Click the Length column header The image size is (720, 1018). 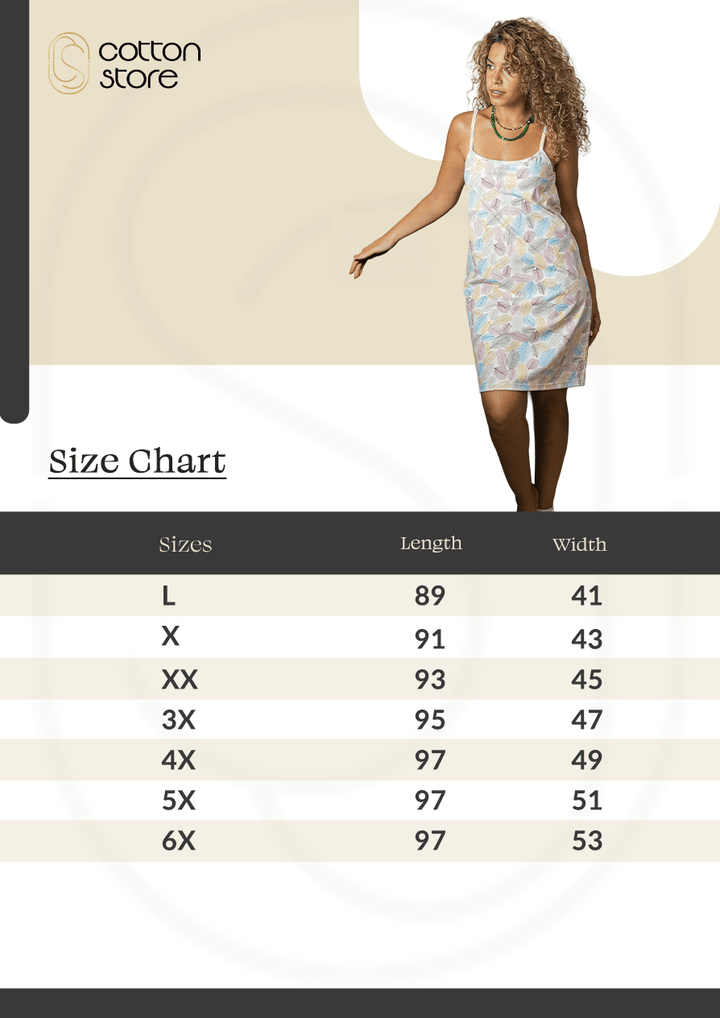coord(431,543)
